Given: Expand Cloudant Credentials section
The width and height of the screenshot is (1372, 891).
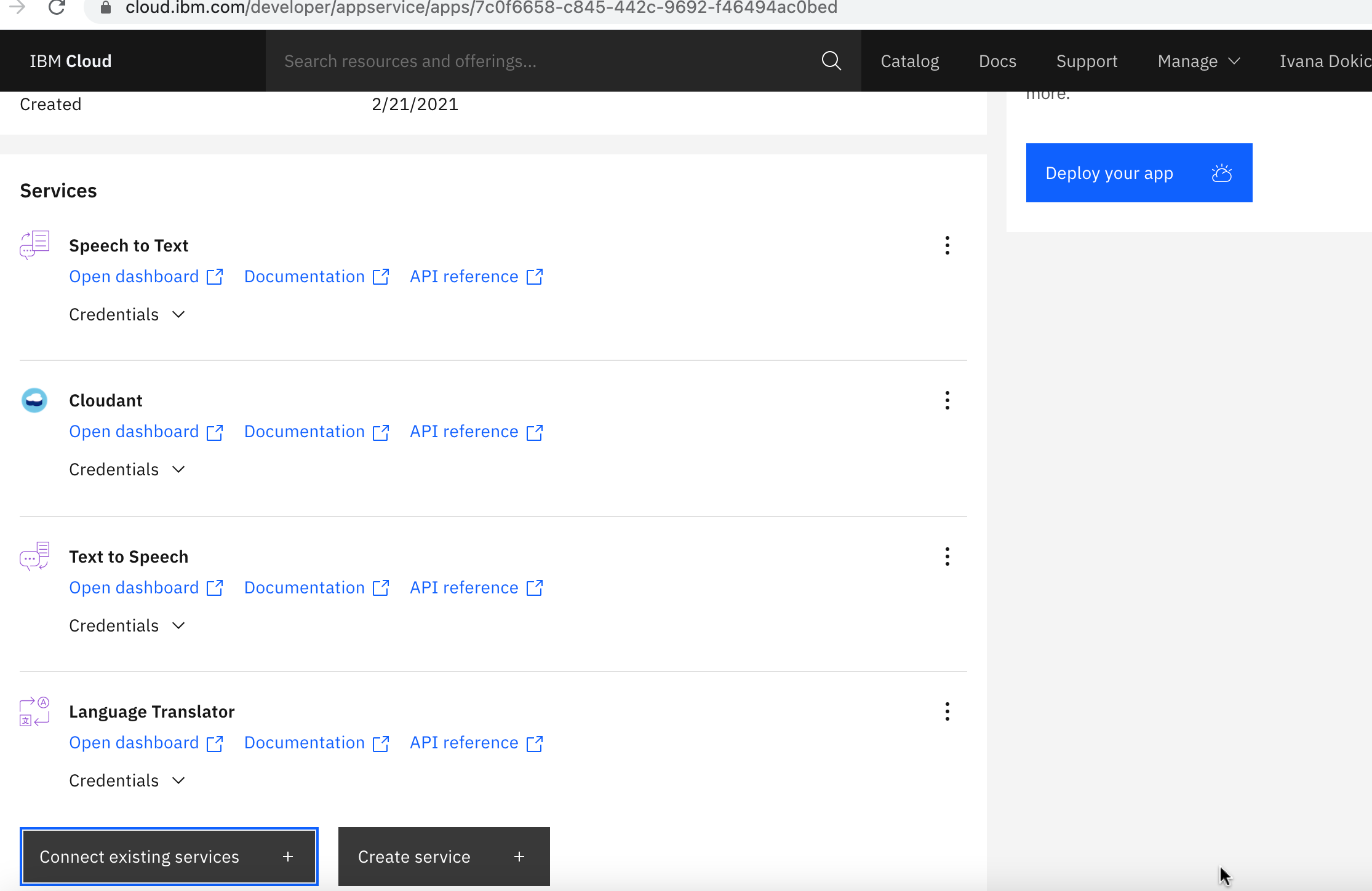Looking at the screenshot, I should pyautogui.click(x=127, y=469).
